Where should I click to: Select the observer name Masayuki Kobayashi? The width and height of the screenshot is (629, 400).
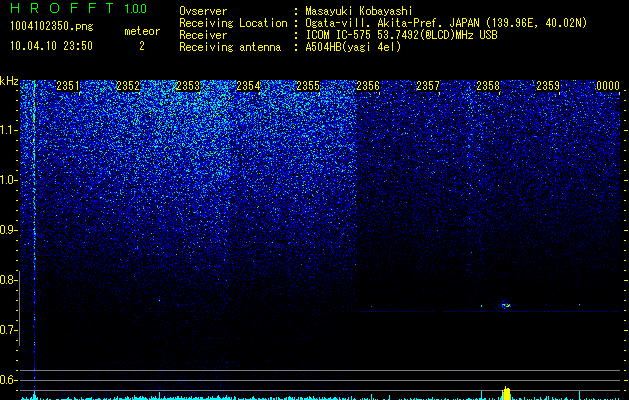(x=359, y=11)
